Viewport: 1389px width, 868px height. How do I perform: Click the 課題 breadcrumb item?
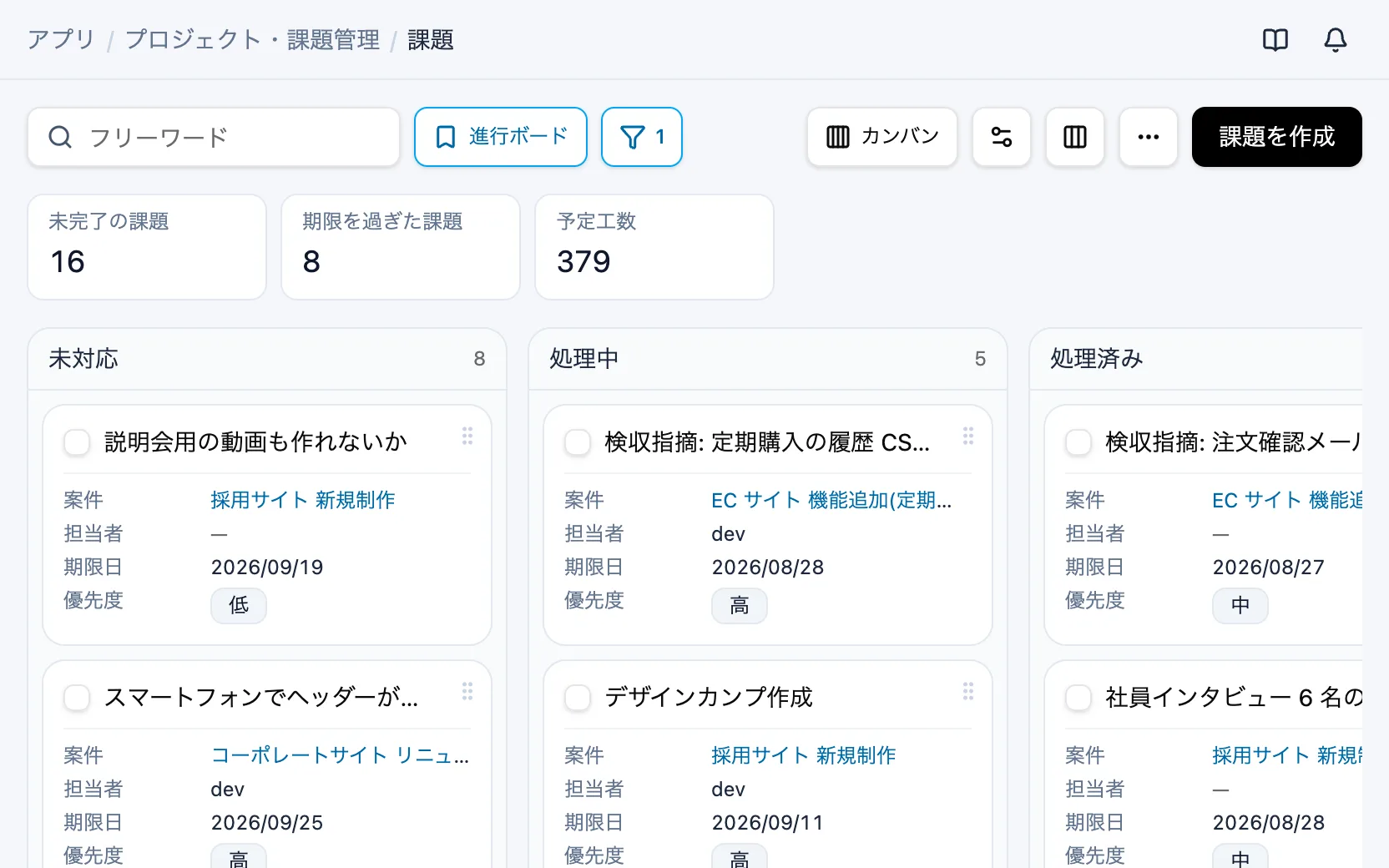click(x=431, y=40)
